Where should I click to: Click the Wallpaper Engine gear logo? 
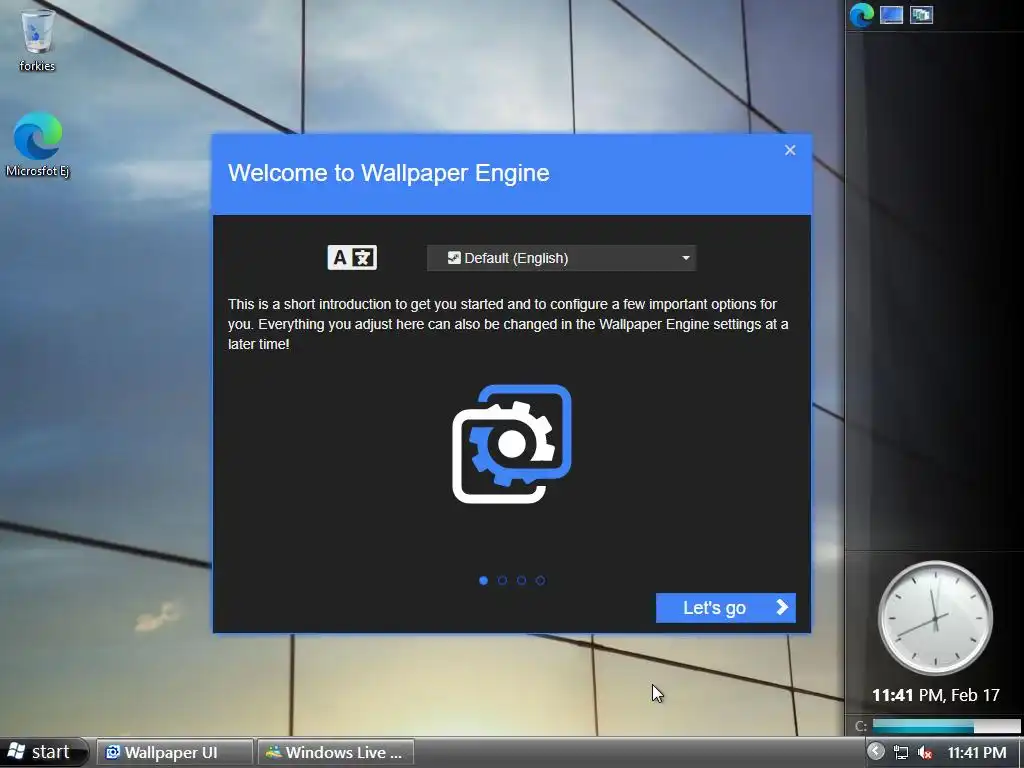[512, 444]
